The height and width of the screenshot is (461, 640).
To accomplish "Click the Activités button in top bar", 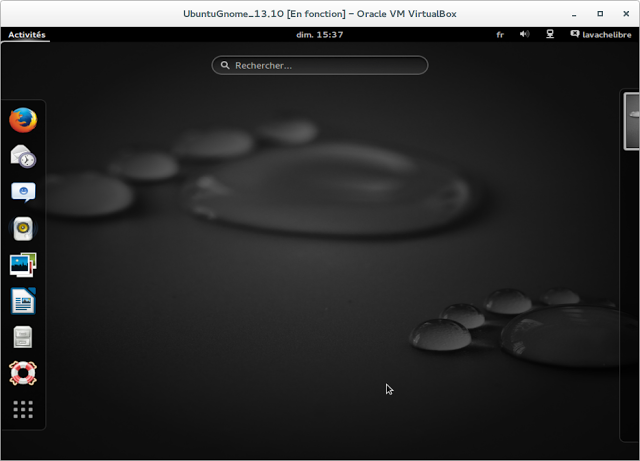I will point(27,35).
